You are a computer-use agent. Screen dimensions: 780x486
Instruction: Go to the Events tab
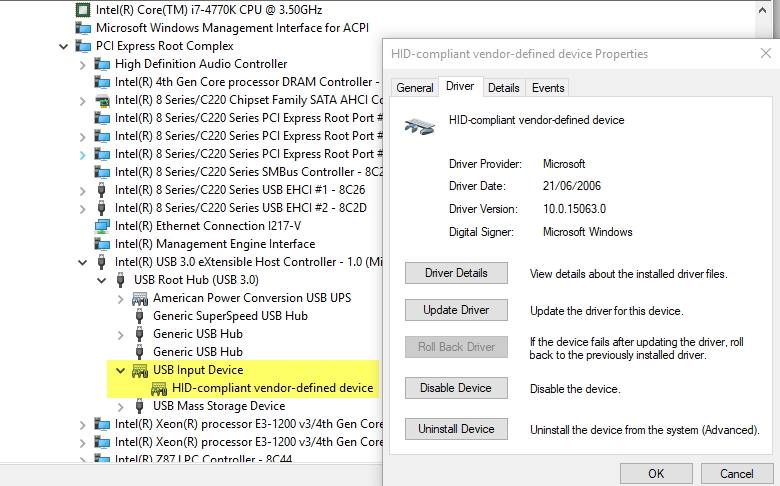coord(548,88)
